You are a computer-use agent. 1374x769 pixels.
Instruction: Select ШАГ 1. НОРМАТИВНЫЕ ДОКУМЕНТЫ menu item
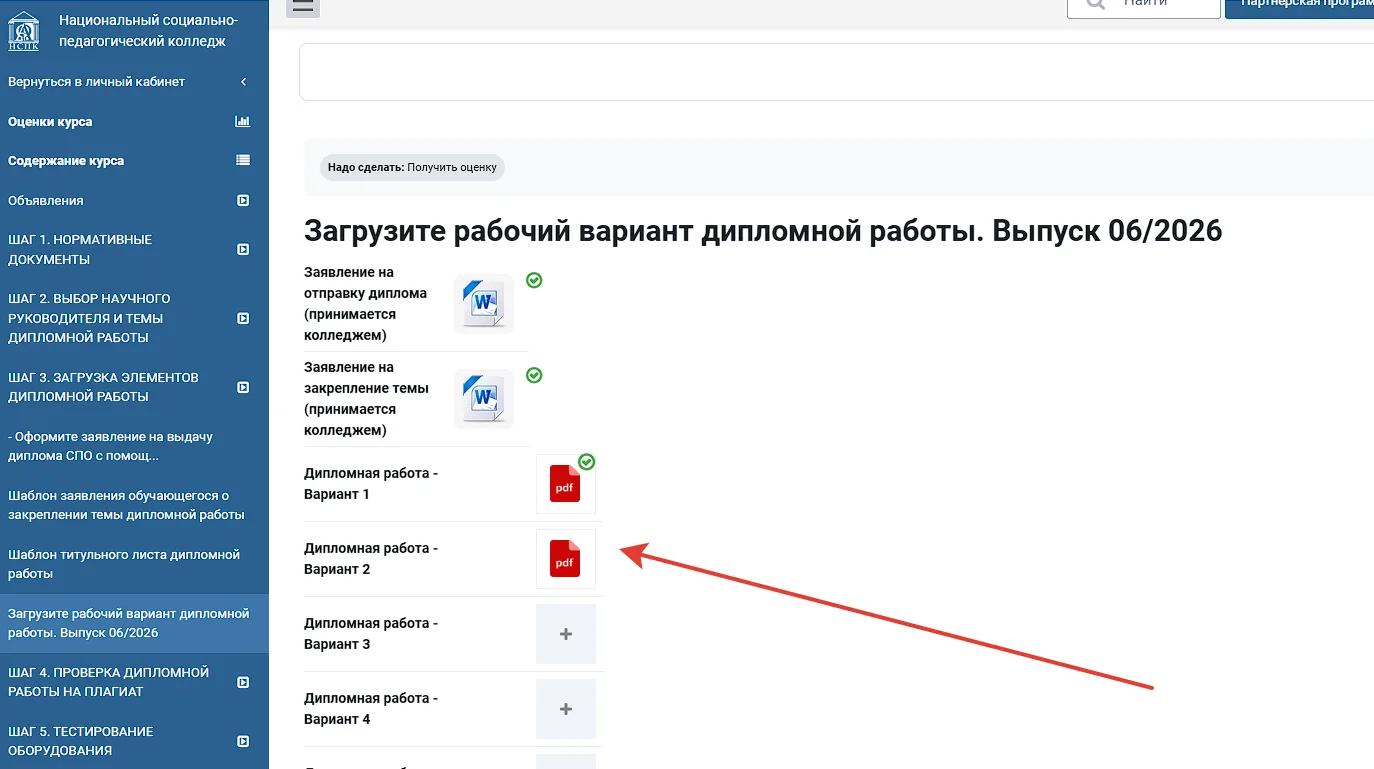click(x=80, y=249)
